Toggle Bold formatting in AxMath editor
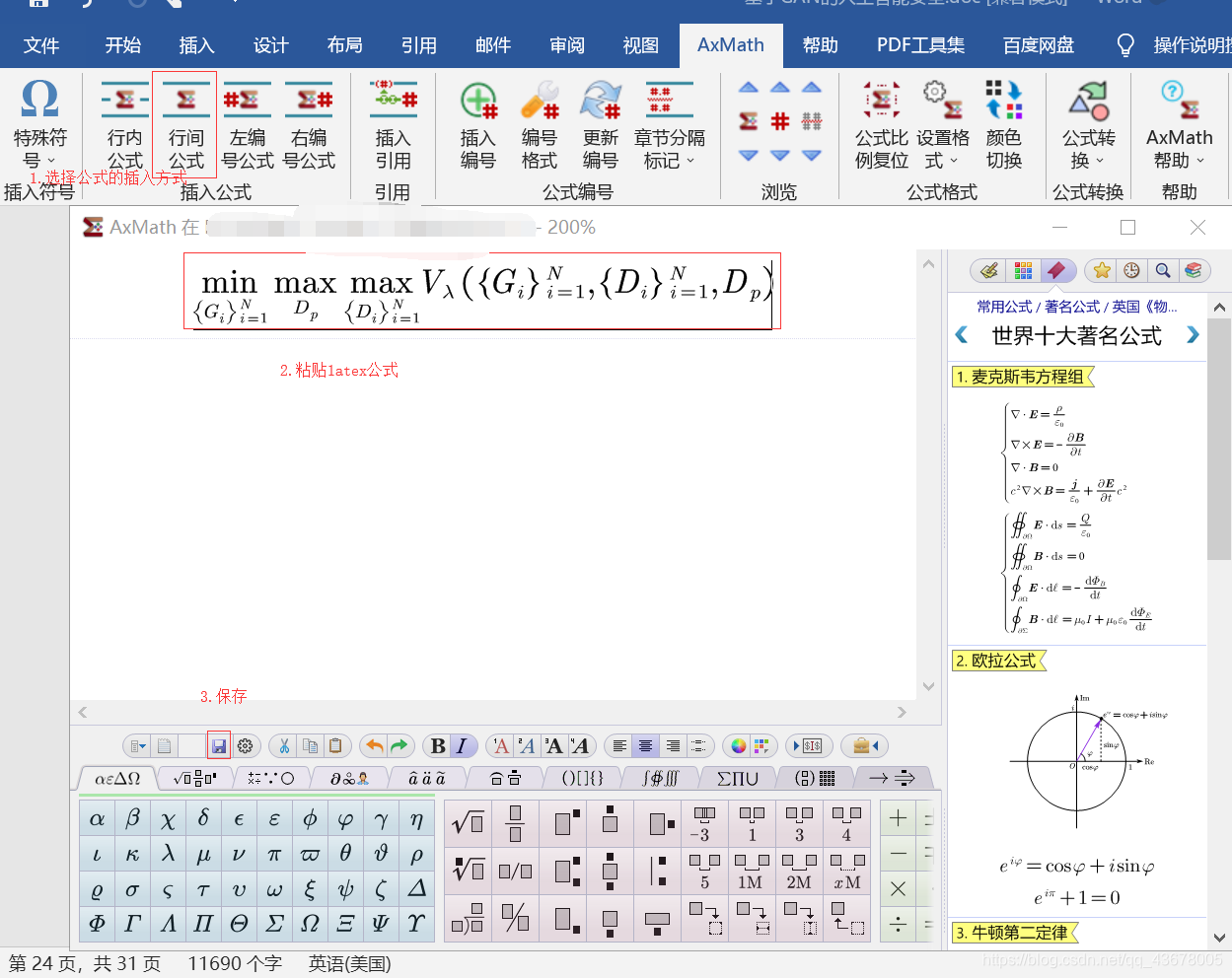Viewport: 1232px width, 978px height. tap(438, 746)
